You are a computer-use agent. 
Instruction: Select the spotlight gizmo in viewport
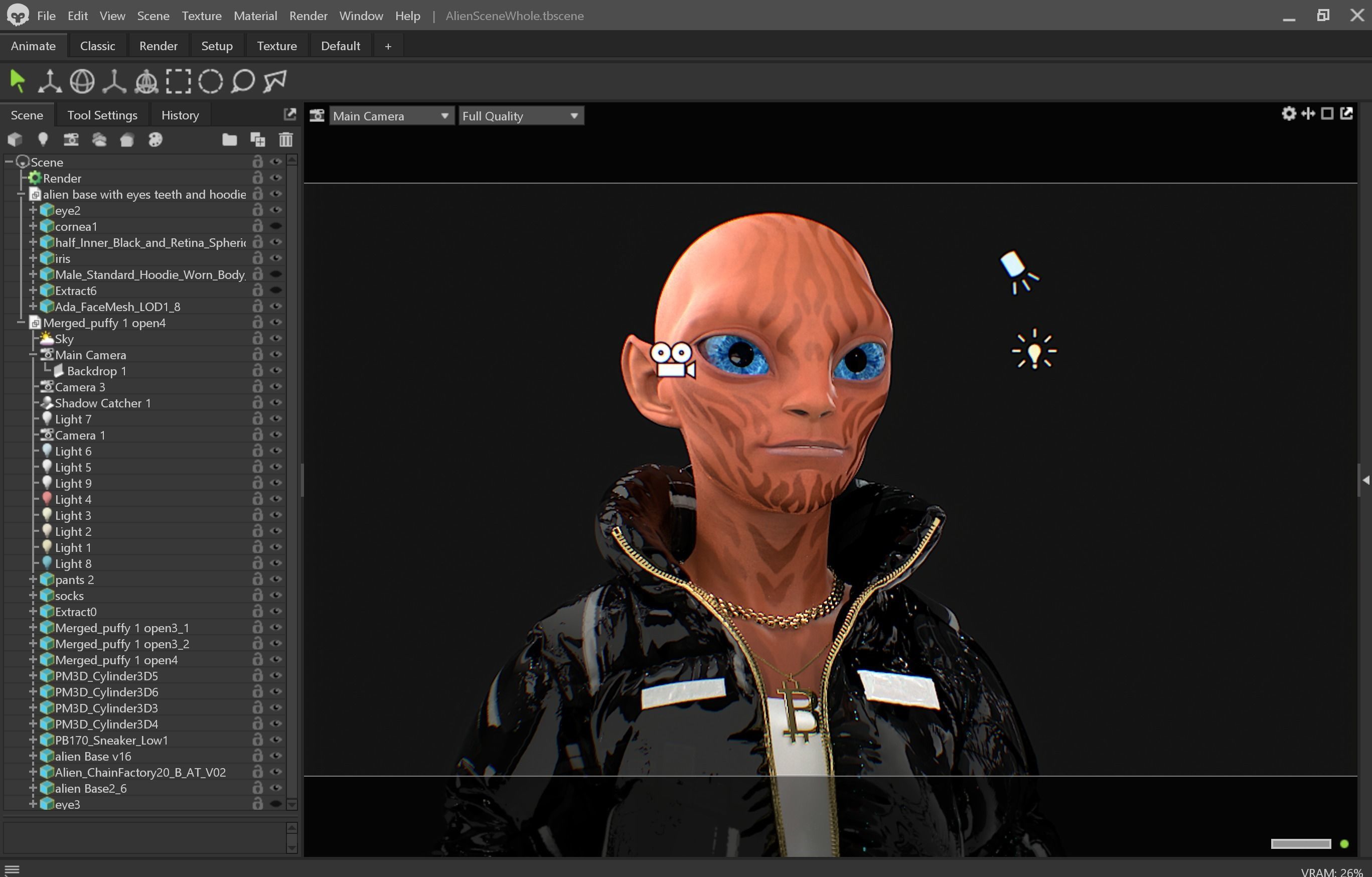[x=1019, y=272]
